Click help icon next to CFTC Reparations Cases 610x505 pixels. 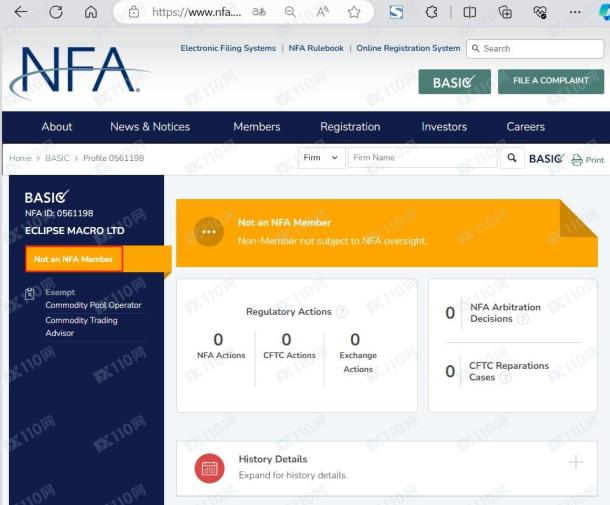coord(505,377)
